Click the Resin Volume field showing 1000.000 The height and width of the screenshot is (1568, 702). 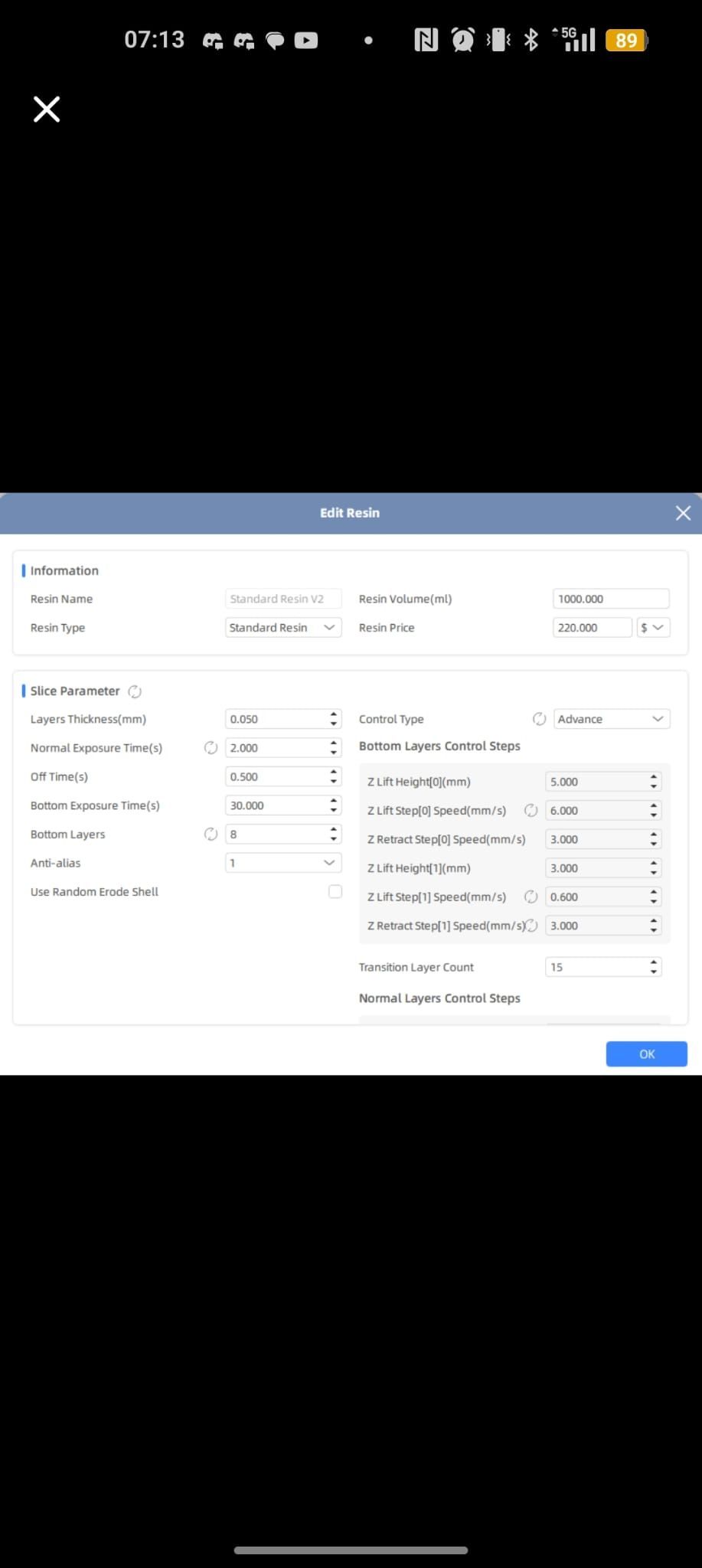point(611,599)
